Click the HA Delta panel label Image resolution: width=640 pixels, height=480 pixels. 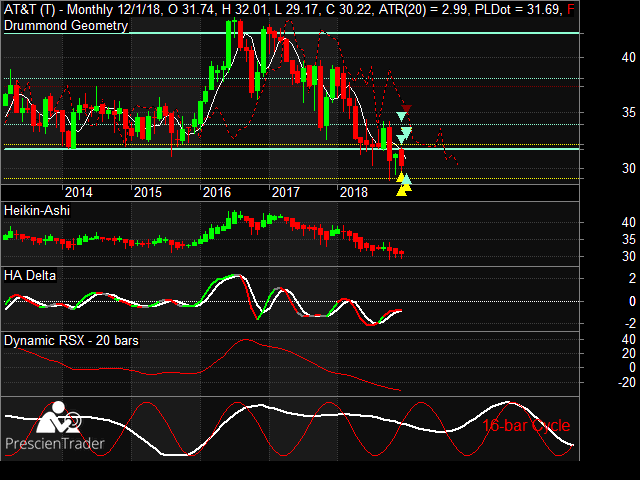pos(30,276)
